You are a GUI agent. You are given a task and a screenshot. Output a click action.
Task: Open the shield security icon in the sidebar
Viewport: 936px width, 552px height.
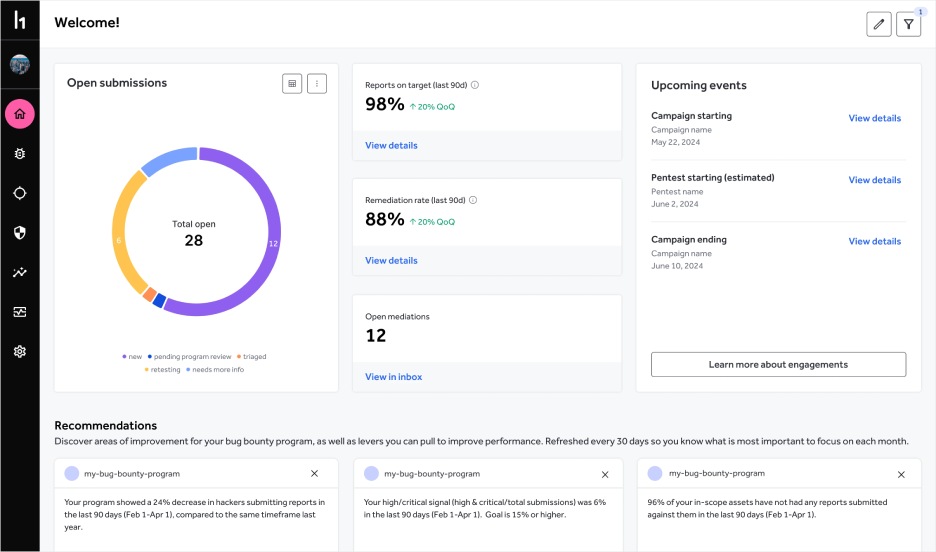20,233
